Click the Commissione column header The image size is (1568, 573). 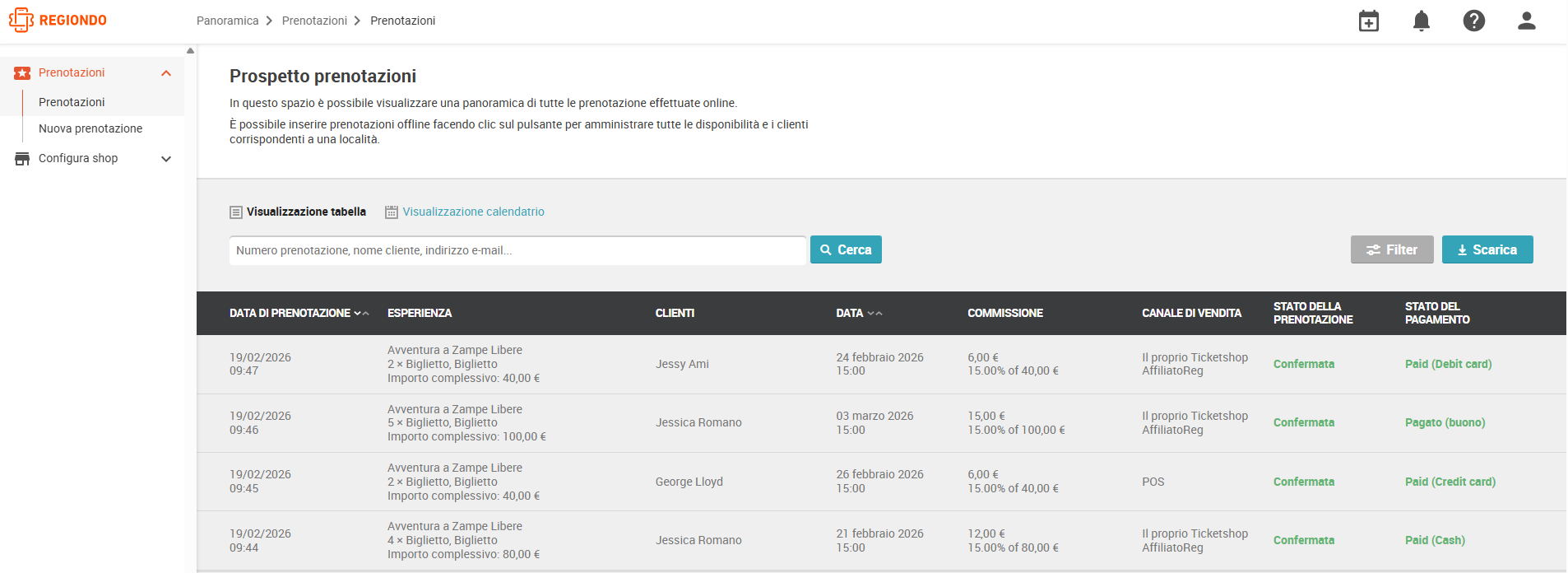(1005, 313)
